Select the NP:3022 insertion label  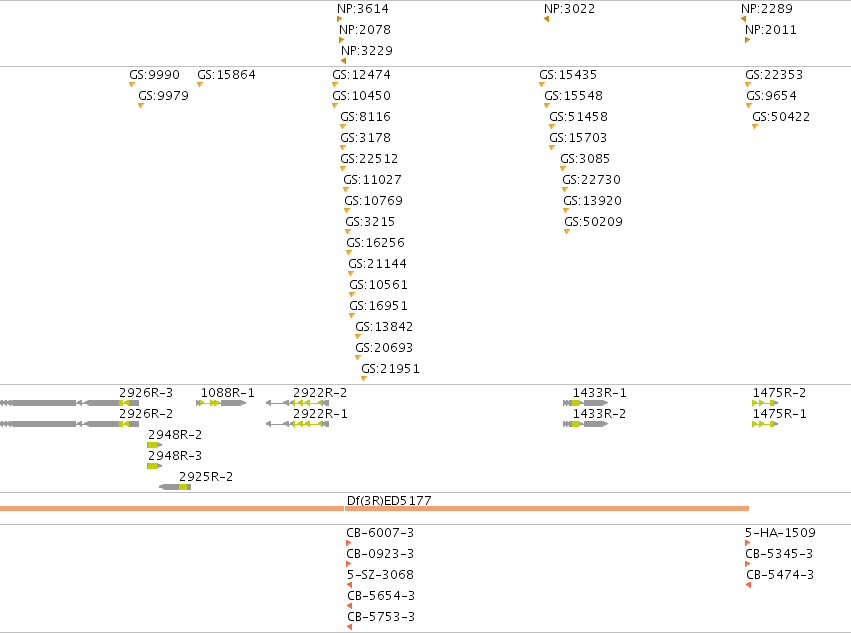pos(569,9)
